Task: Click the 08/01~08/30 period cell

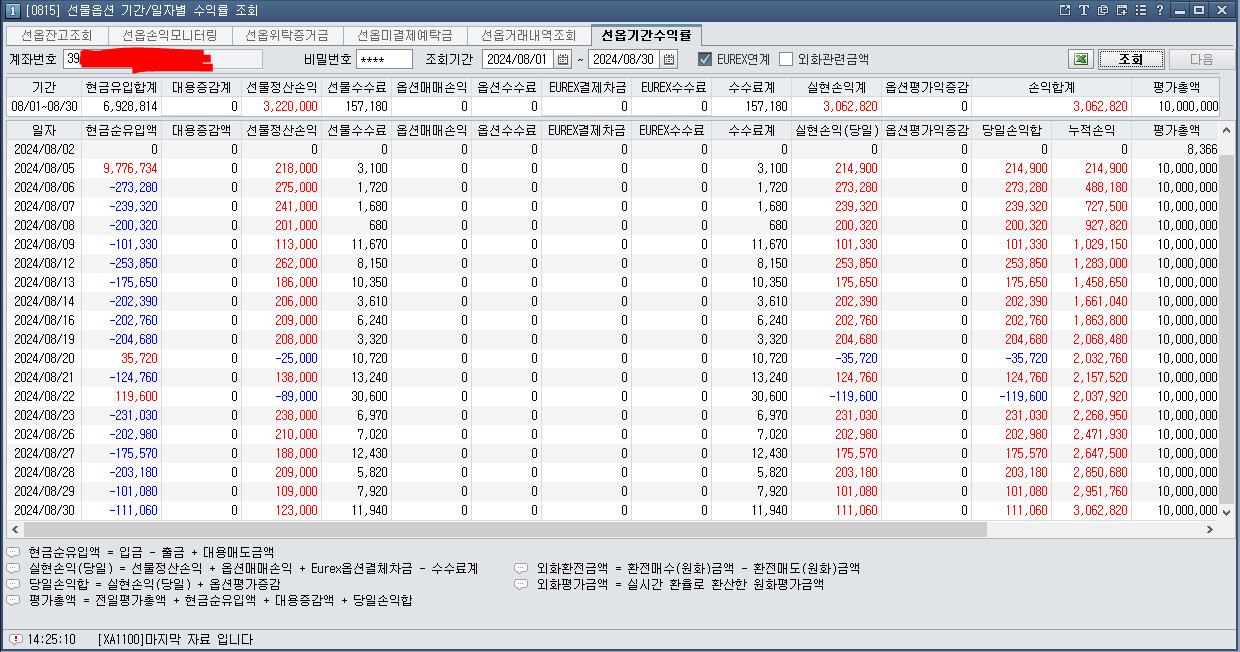Action: pyautogui.click(x=44, y=106)
